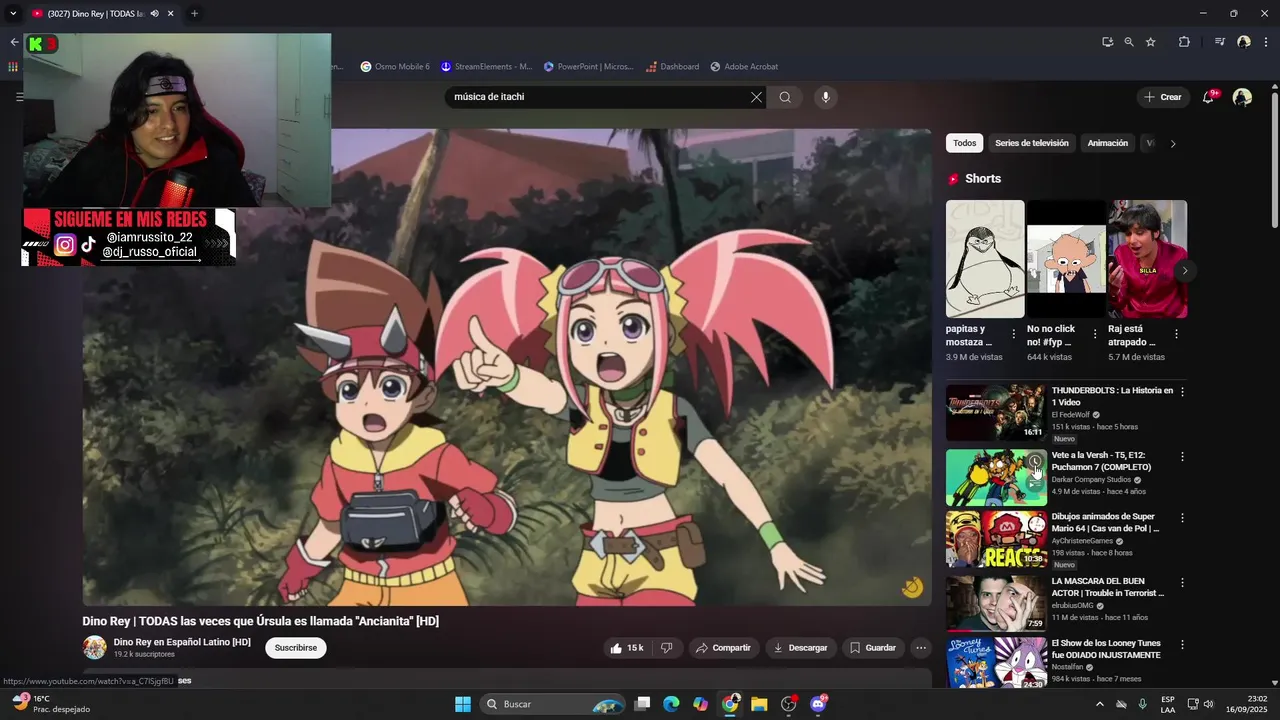Click the YouTube search magnifier button
The height and width of the screenshot is (720, 1280).
[785, 97]
